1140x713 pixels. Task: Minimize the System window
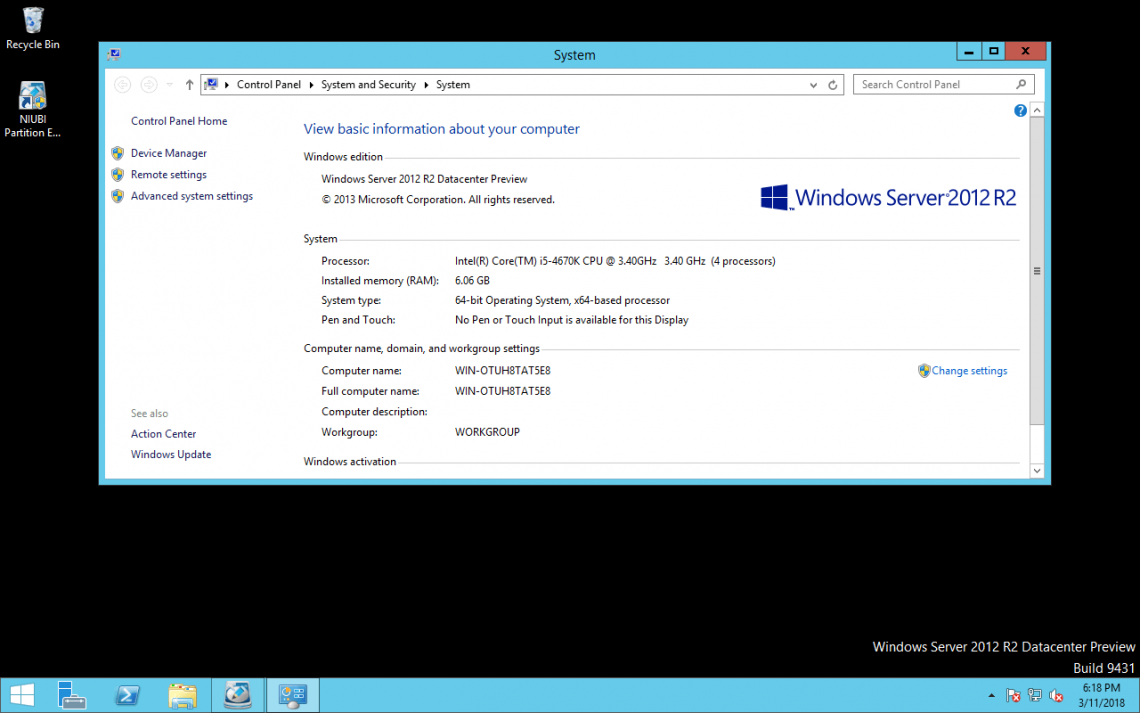click(968, 52)
